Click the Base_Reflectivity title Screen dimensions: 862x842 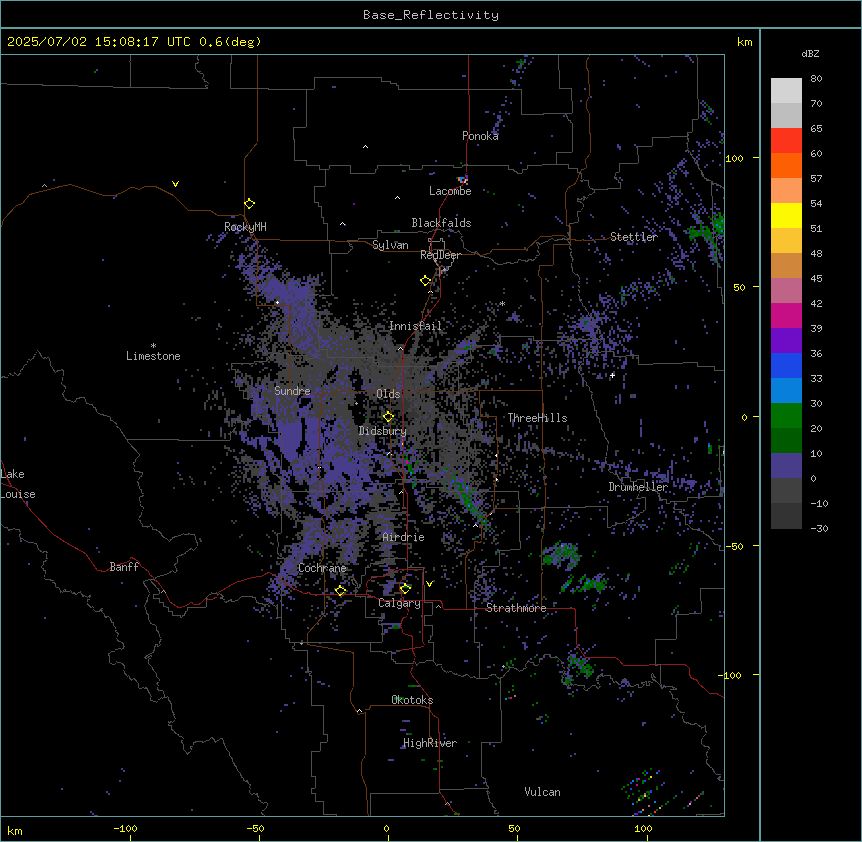tap(431, 15)
